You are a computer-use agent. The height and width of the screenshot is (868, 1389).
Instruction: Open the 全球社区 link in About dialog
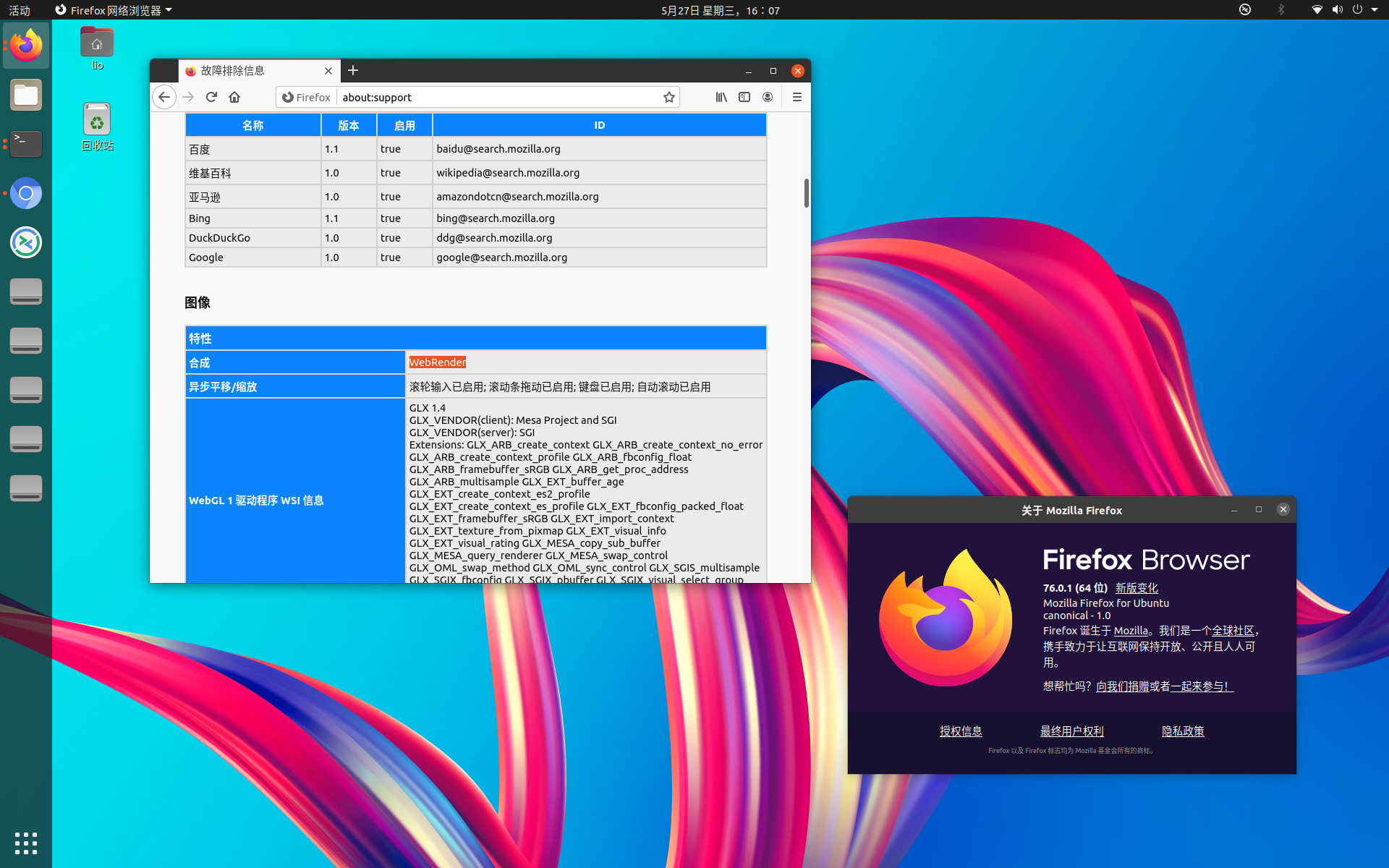pos(1233,631)
